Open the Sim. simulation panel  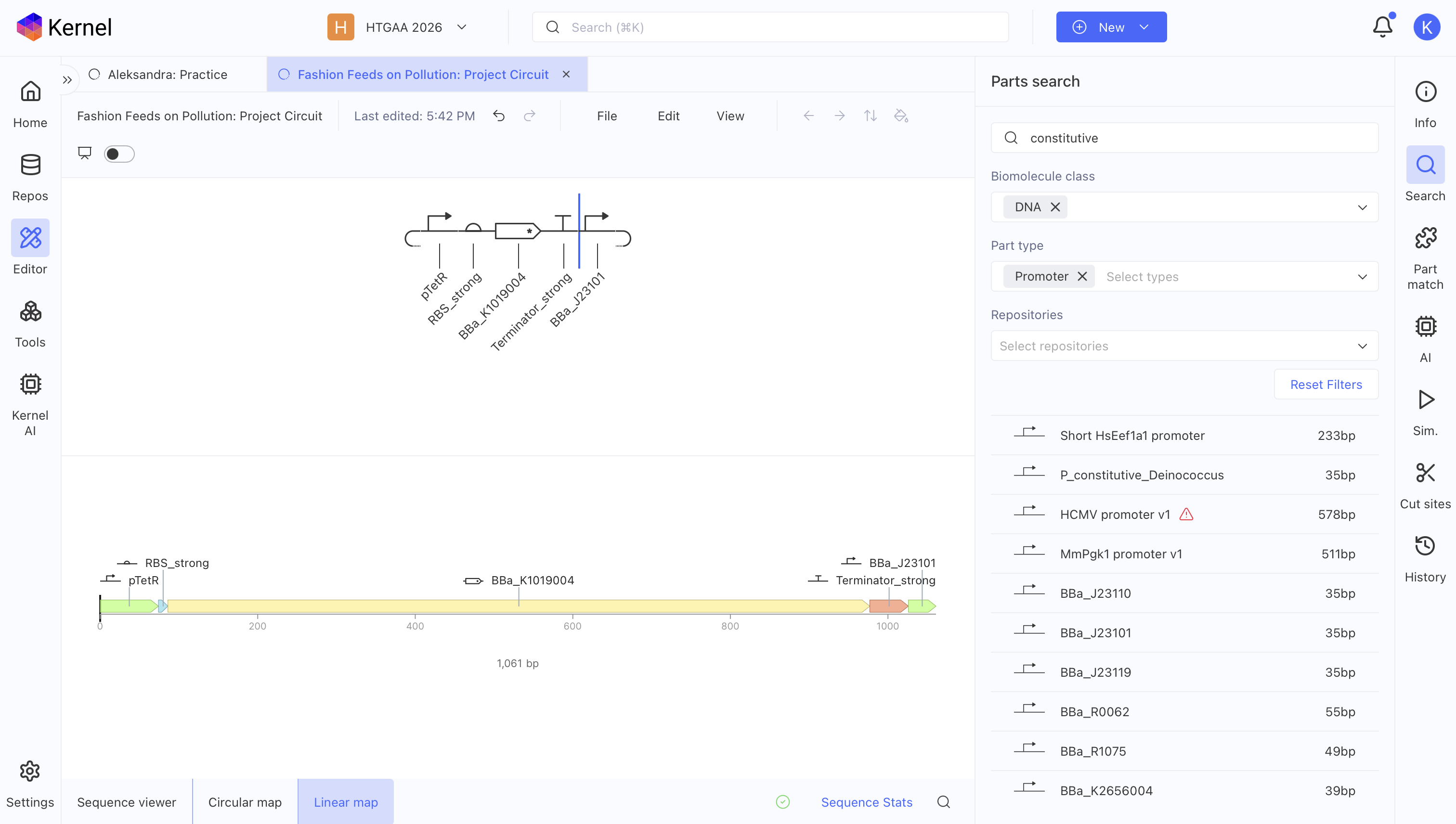[x=1425, y=414]
